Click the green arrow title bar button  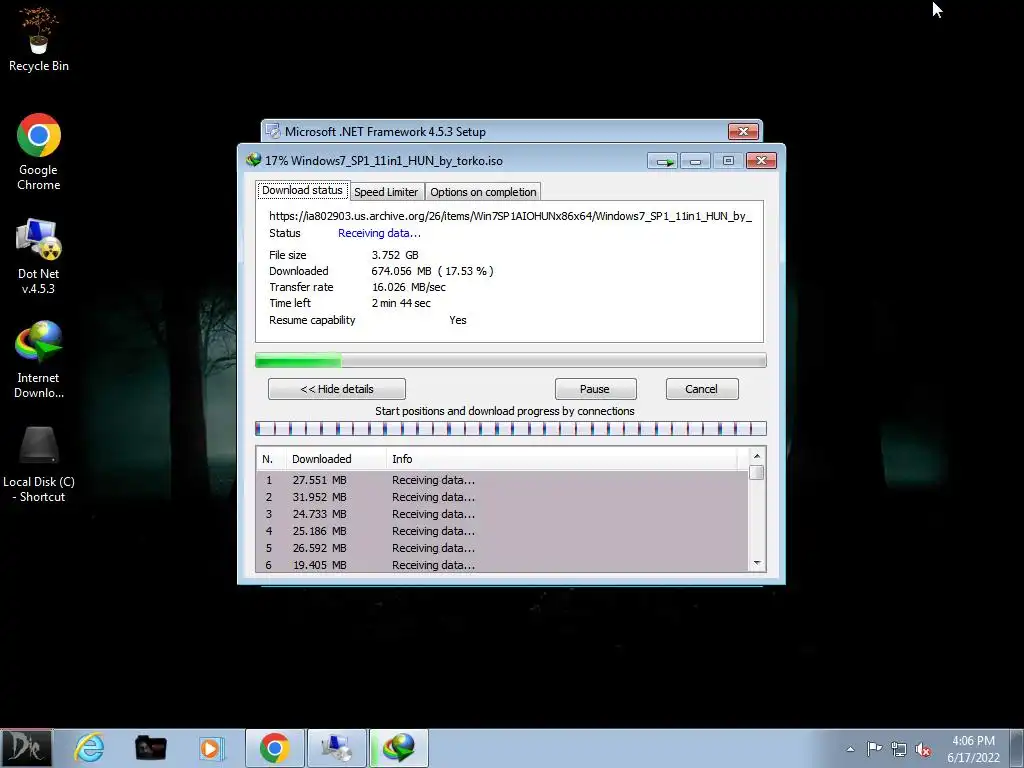[663, 161]
